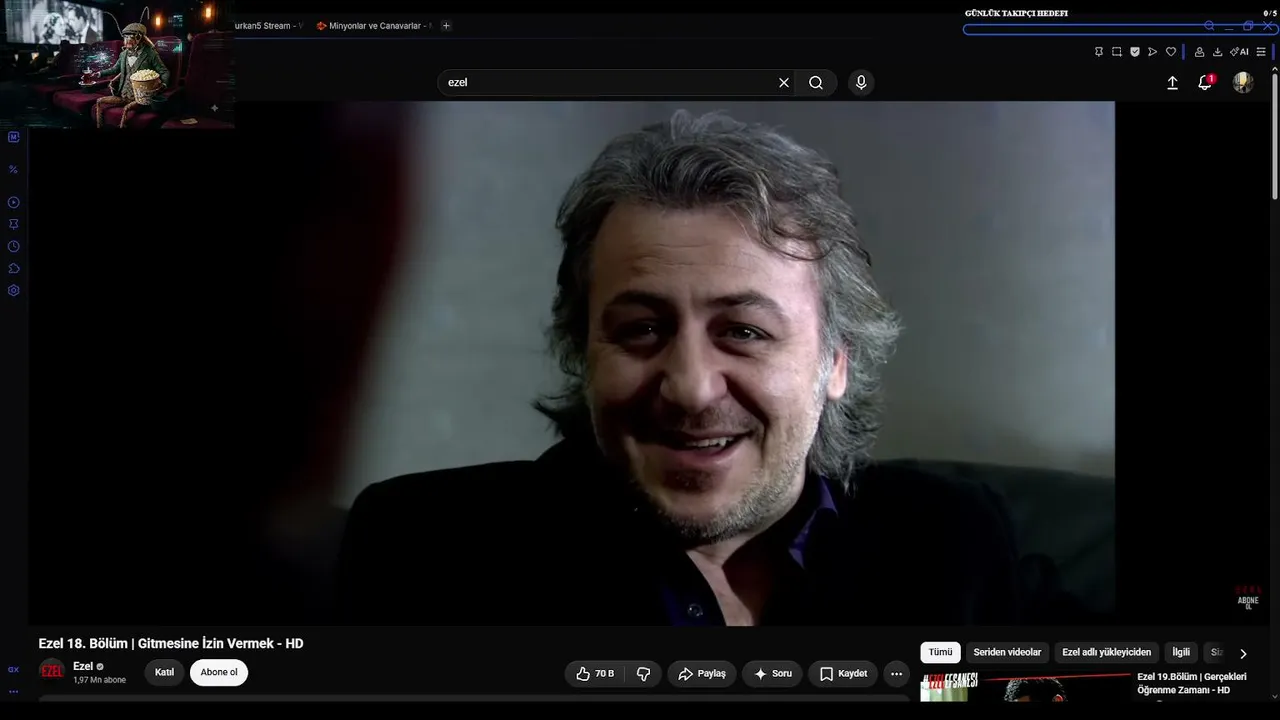Click the top square sidebar icon
This screenshot has width=1280, height=720.
pyautogui.click(x=14, y=137)
